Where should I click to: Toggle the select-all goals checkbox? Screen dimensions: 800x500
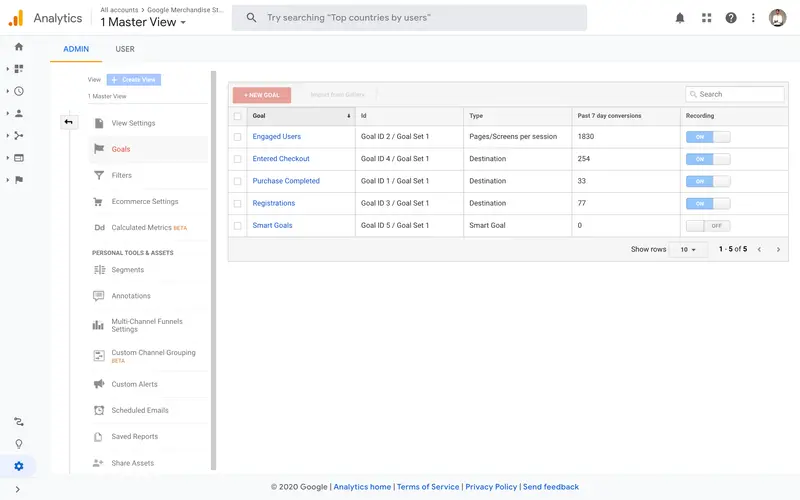237,116
